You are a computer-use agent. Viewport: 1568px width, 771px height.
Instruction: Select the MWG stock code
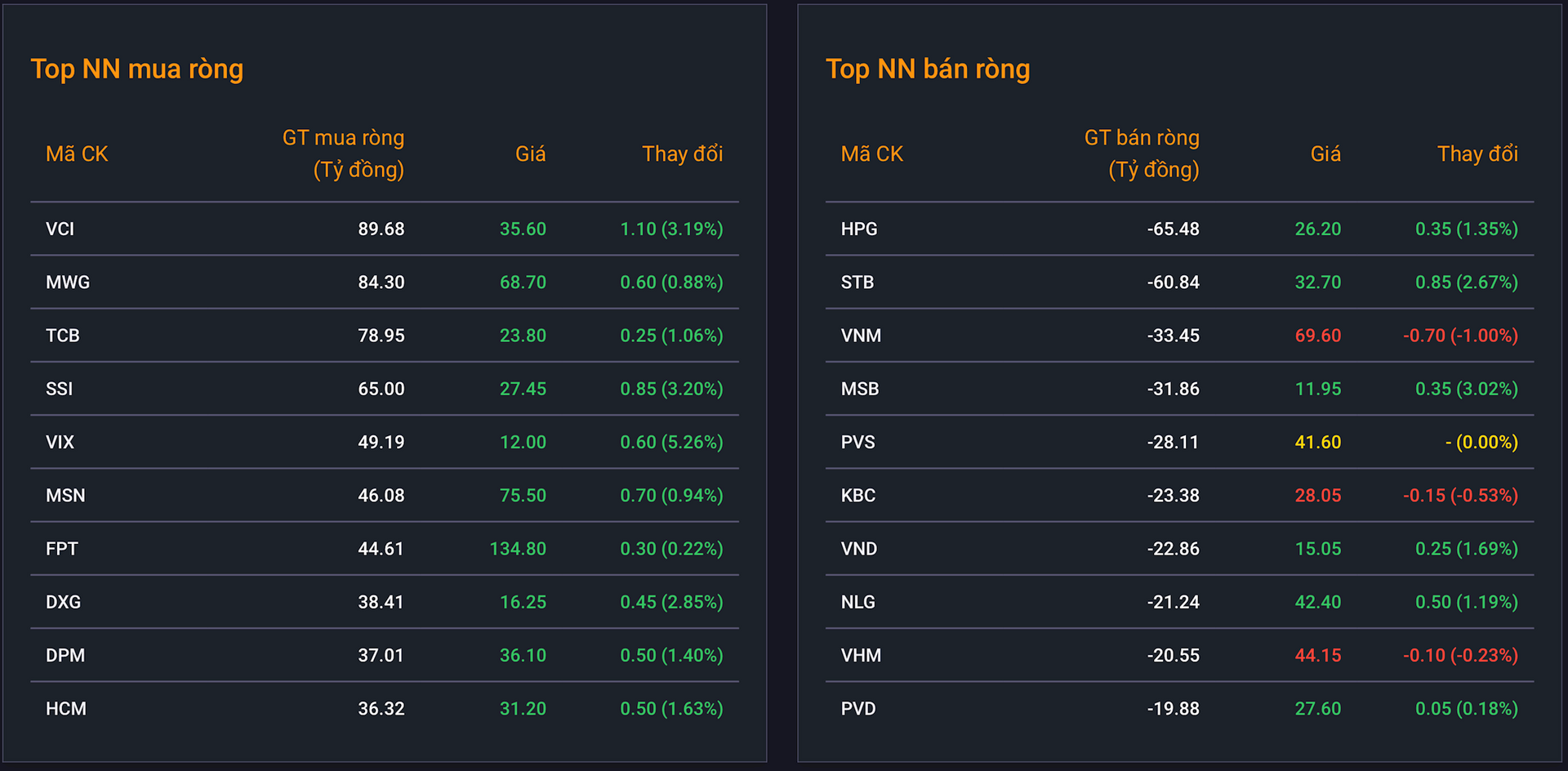tap(68, 282)
